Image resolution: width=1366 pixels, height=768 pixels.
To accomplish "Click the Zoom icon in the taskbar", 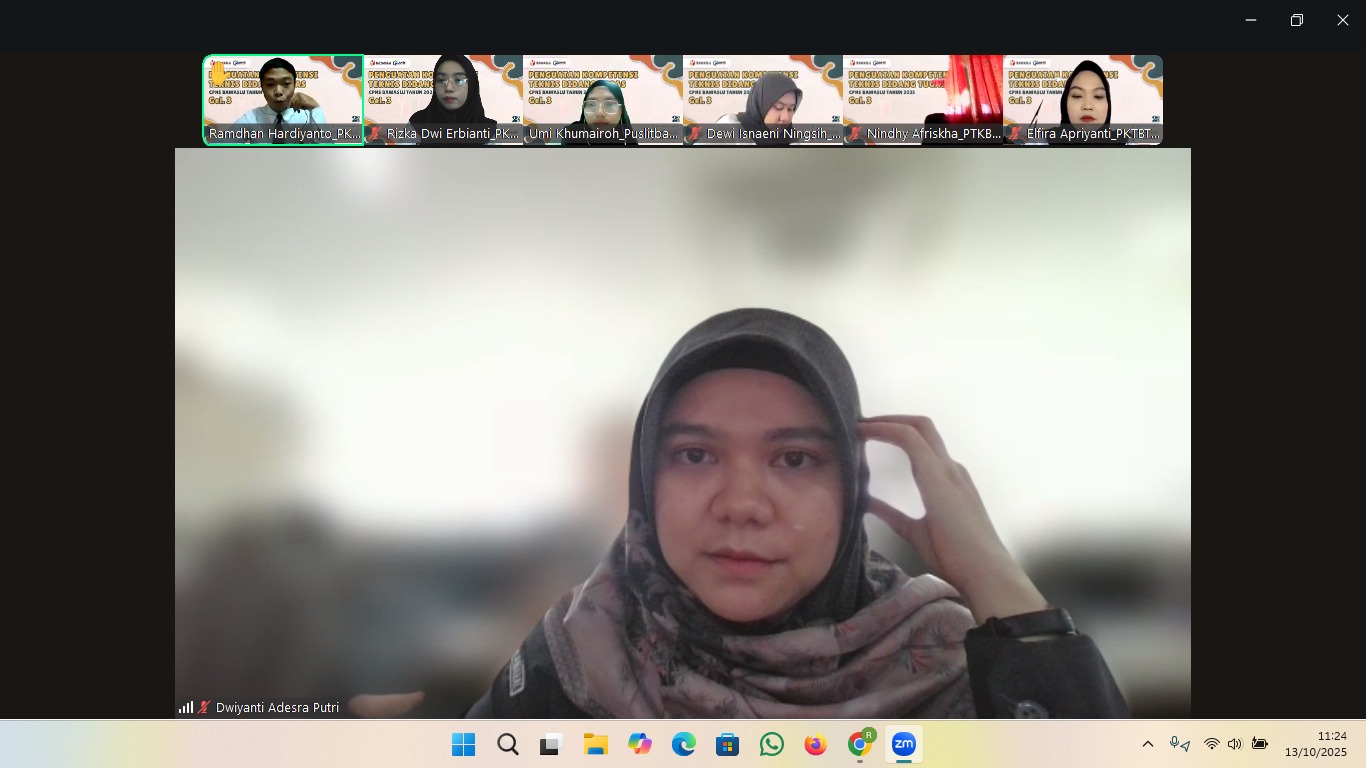I will click(903, 744).
